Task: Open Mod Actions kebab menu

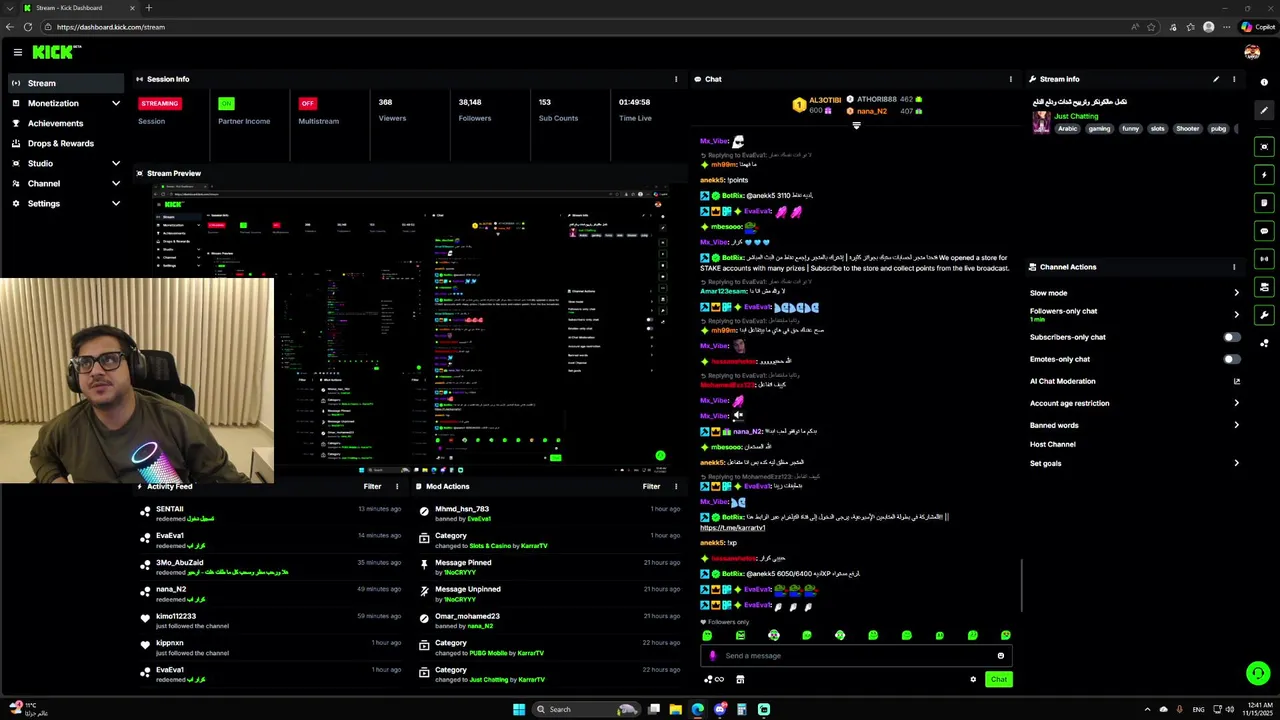Action: (x=676, y=487)
